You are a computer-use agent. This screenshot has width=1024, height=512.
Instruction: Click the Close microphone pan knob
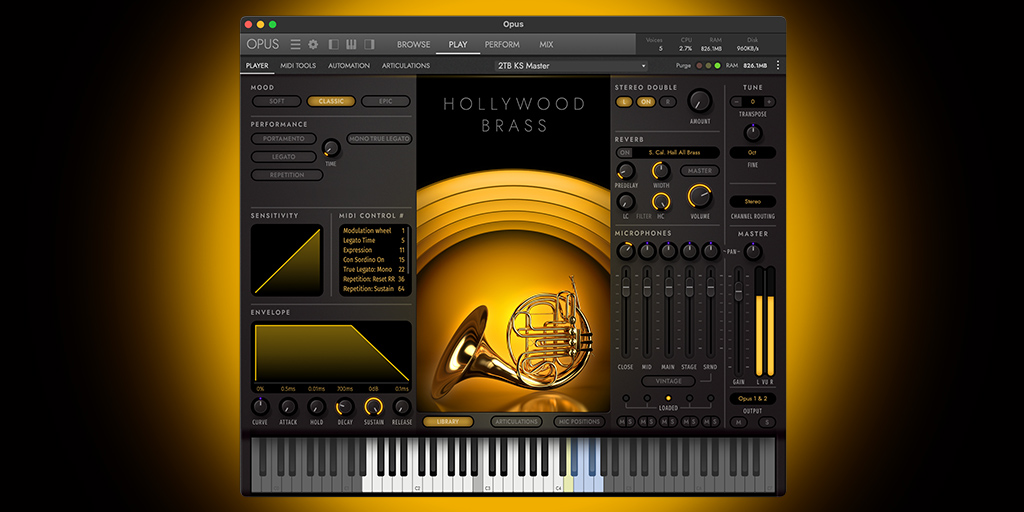(x=626, y=251)
